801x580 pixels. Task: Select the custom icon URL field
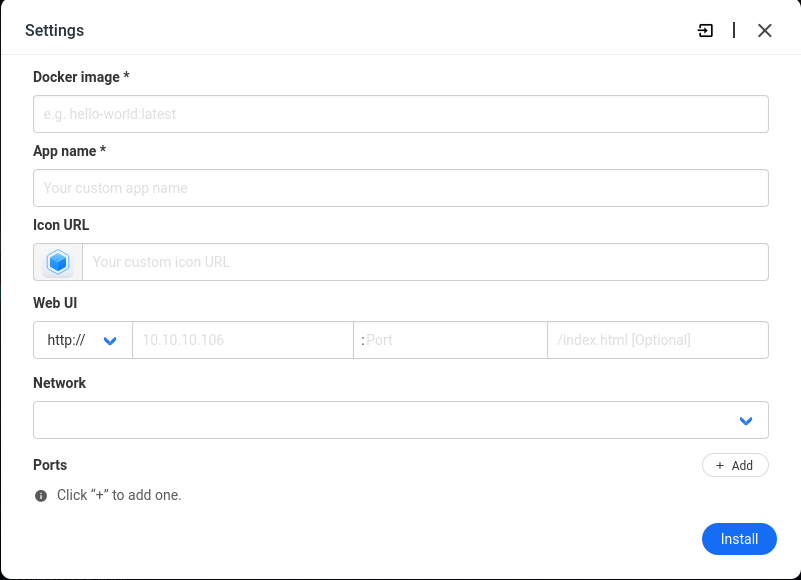coord(424,262)
